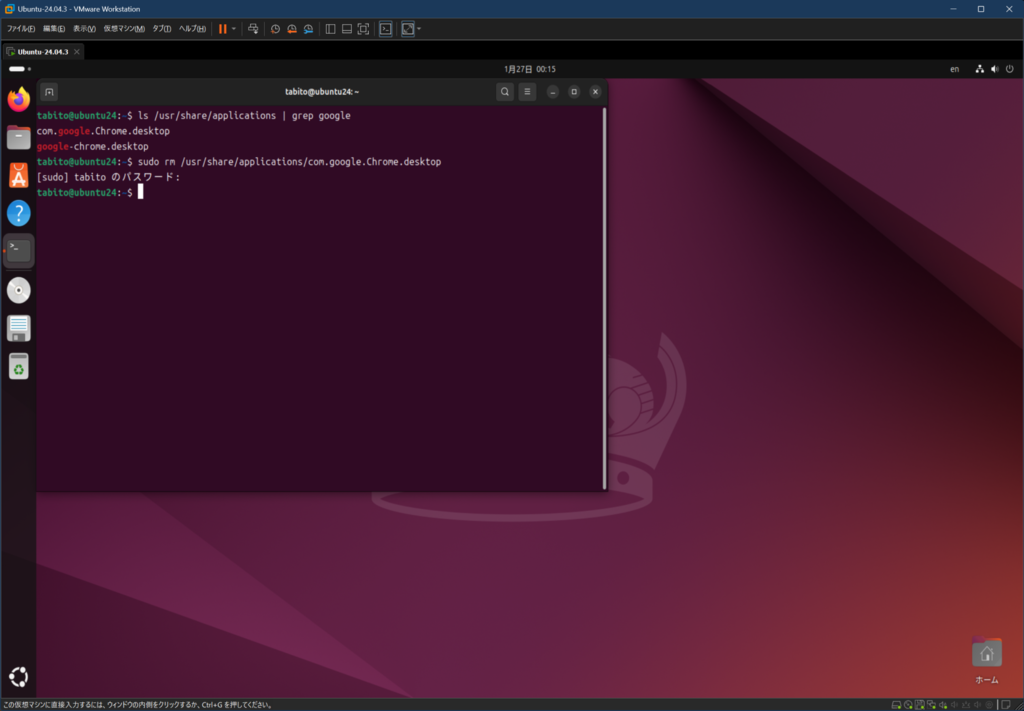Open App Center from the dock
This screenshot has height=711, width=1024.
point(19,175)
